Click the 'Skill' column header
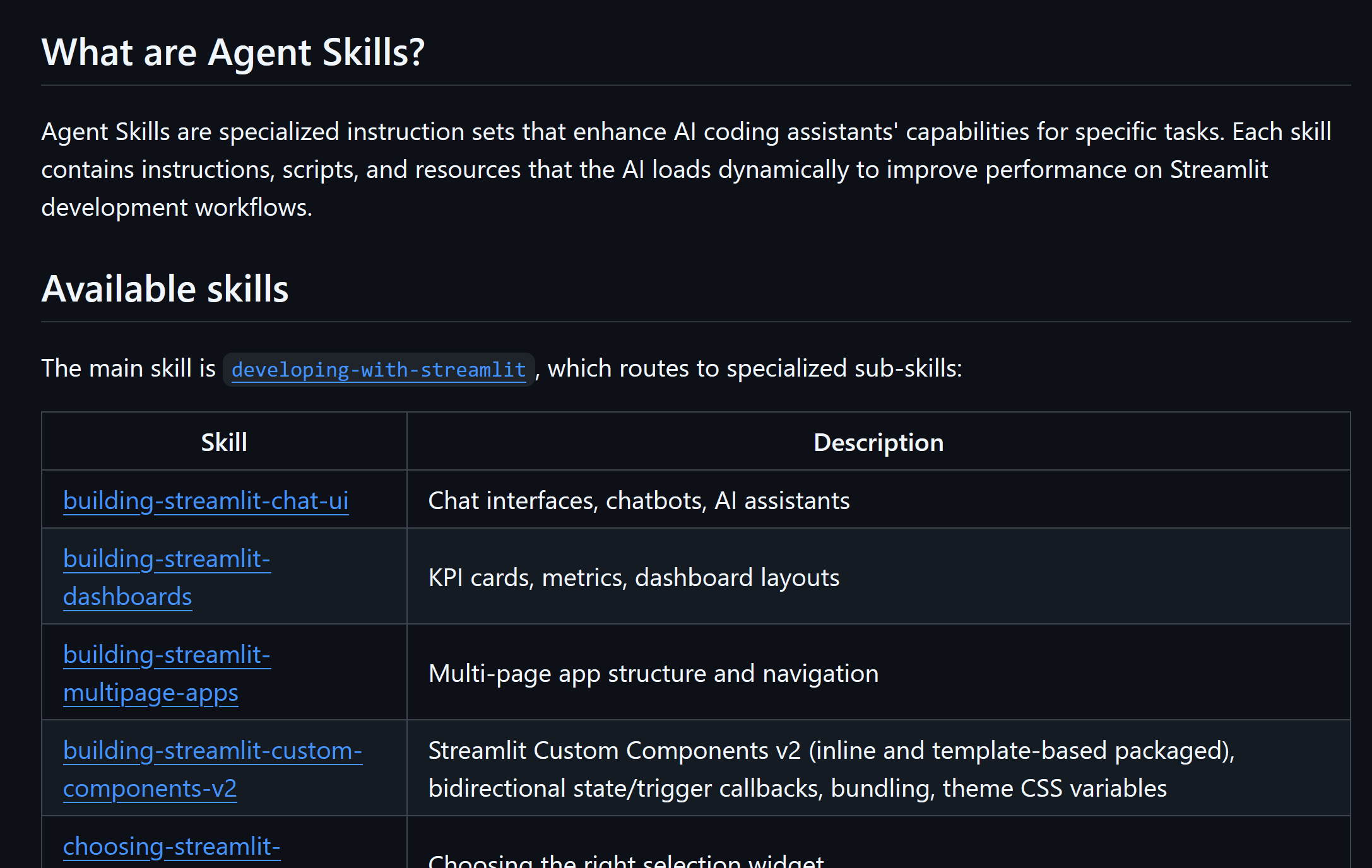Viewport: 1372px width, 868px height. click(224, 443)
